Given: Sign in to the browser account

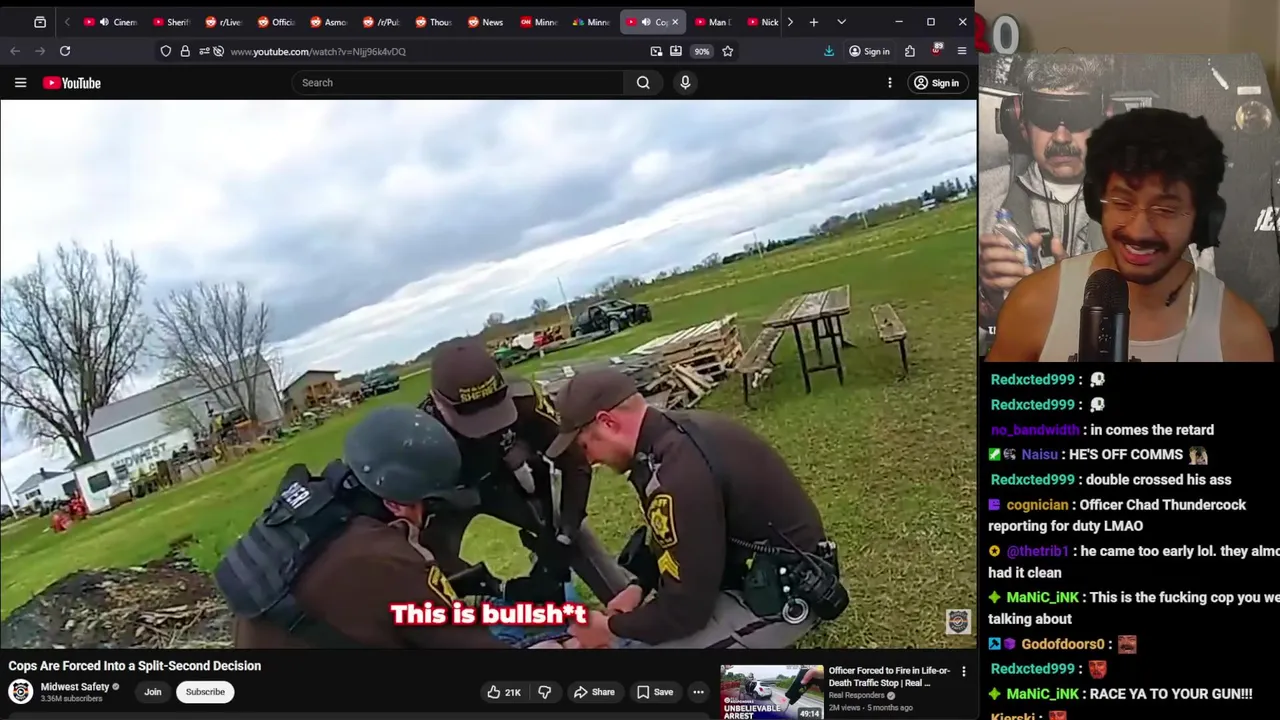Looking at the screenshot, I should click(x=869, y=51).
